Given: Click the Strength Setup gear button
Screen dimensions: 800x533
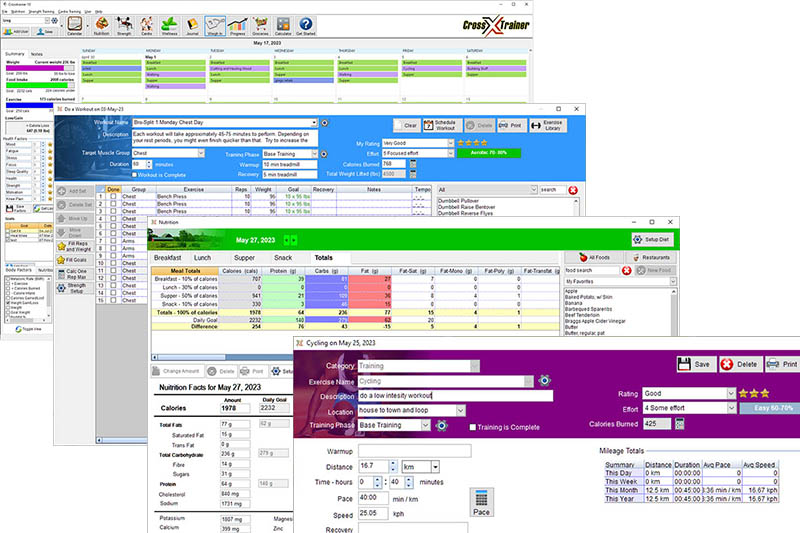Looking at the screenshot, I should [x=75, y=288].
